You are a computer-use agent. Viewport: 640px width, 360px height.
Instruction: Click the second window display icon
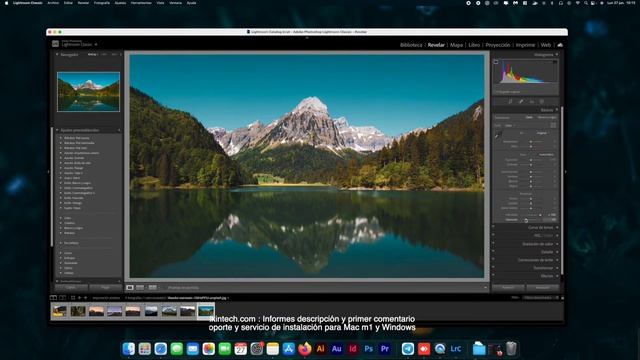[62, 298]
